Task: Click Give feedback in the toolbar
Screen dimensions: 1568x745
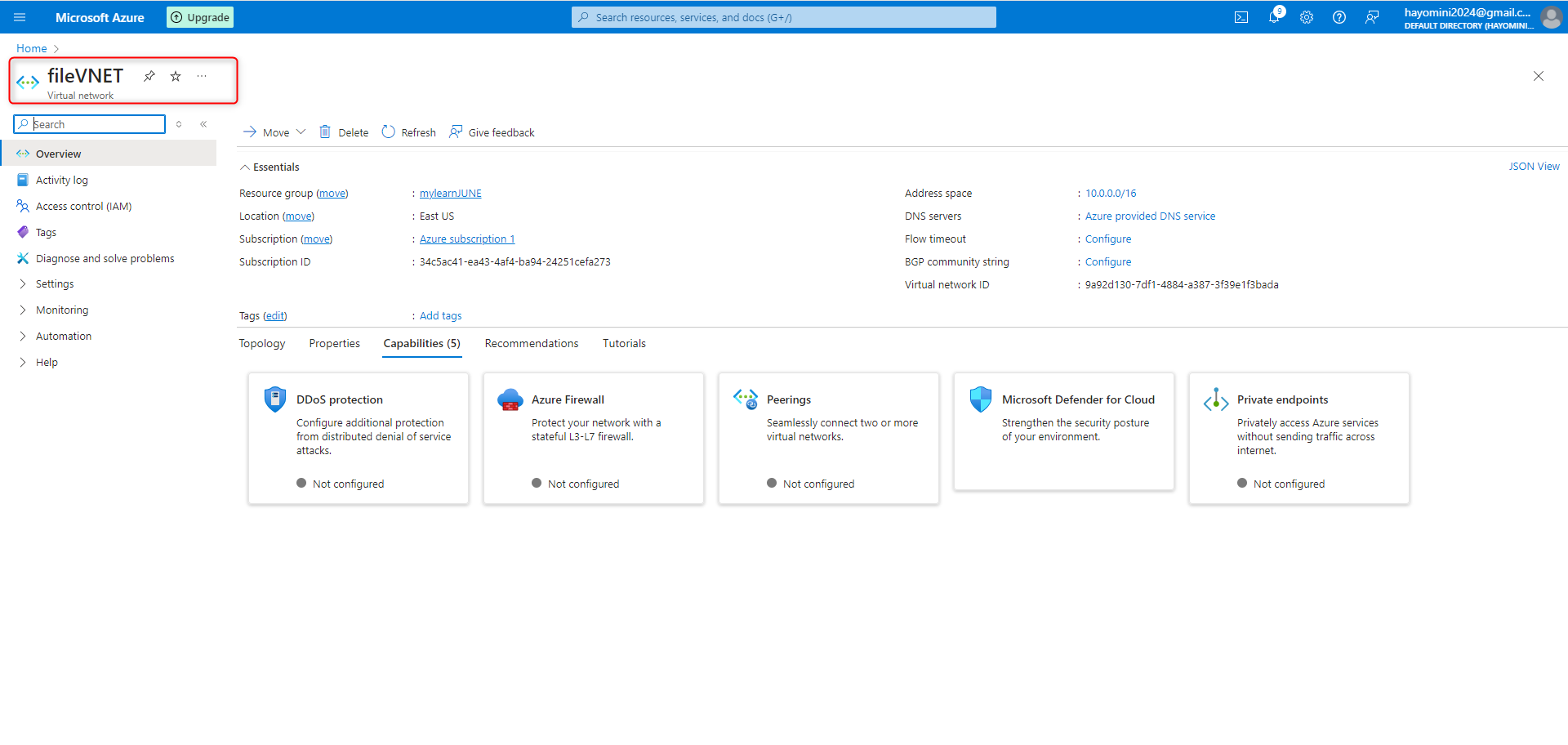Action: [x=492, y=132]
